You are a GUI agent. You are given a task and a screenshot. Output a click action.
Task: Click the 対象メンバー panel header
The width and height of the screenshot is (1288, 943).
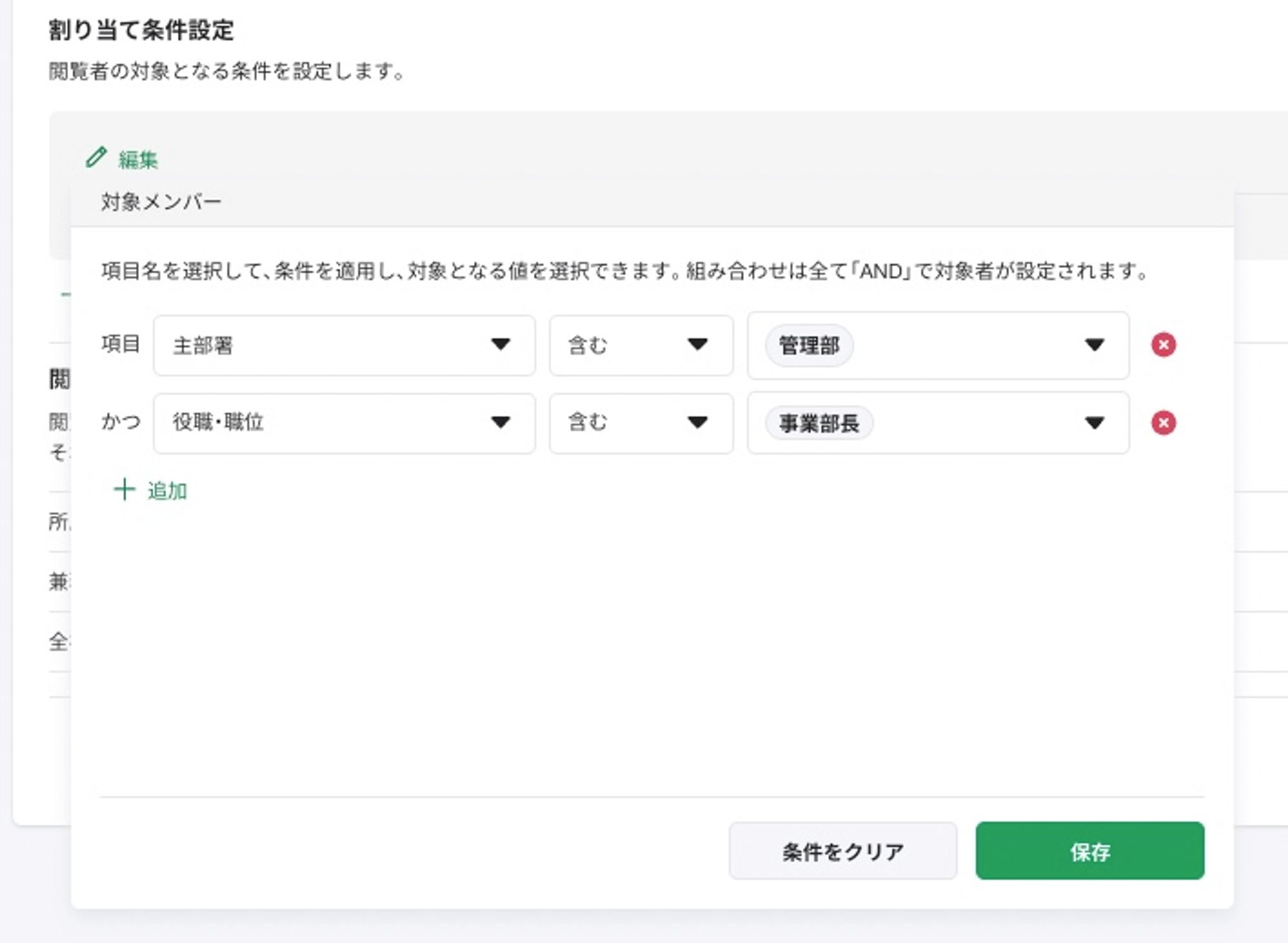[x=161, y=202]
